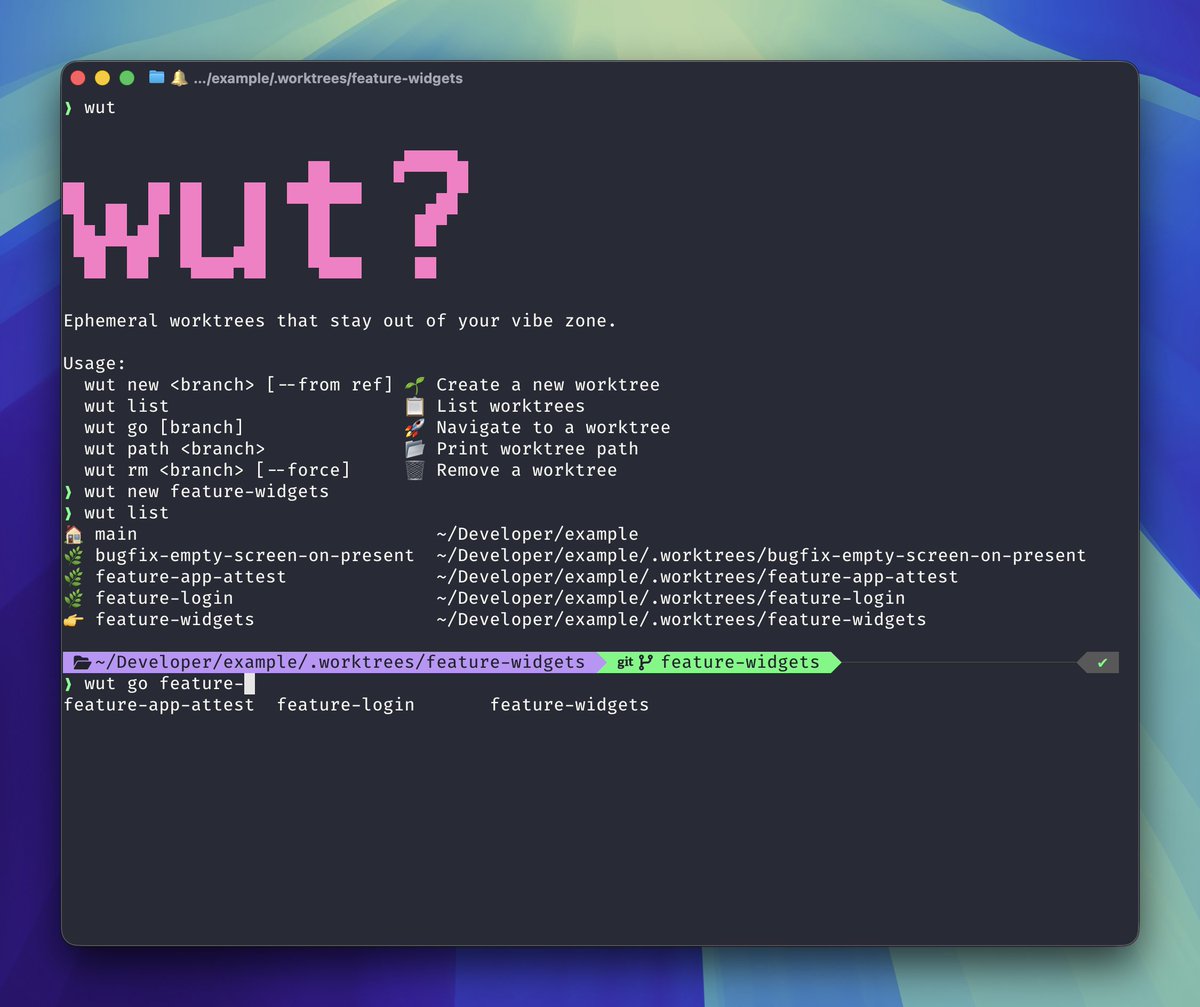This screenshot has width=1200, height=1007.
Task: Click the seedling emoji beside Create a new worktree
Action: [415, 385]
